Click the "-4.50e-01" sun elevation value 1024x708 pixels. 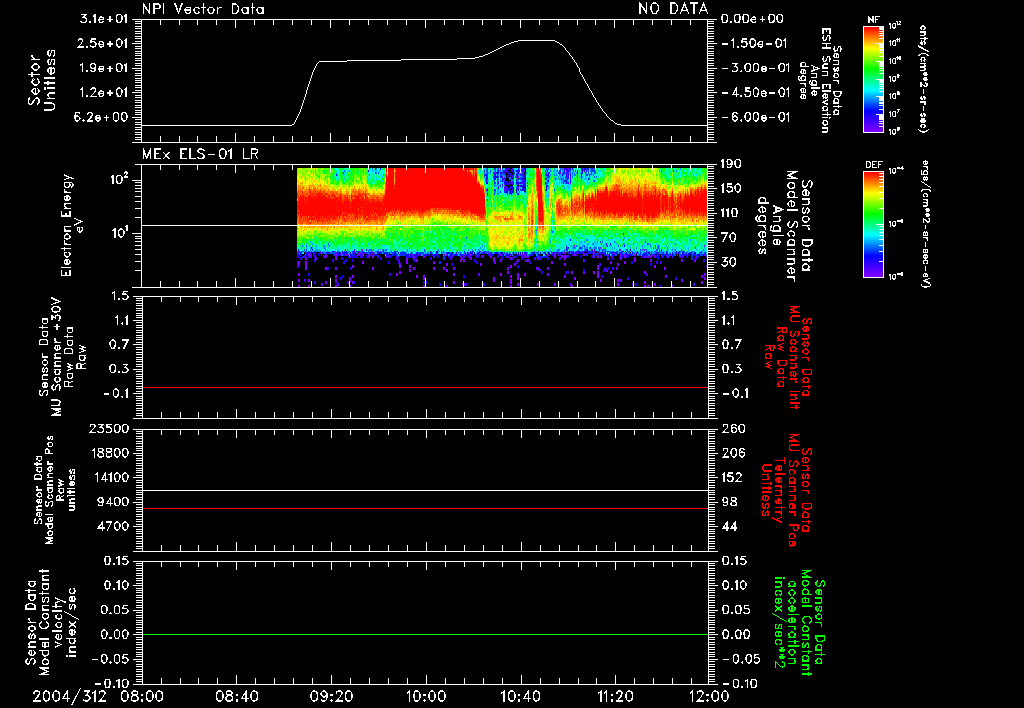coord(755,92)
